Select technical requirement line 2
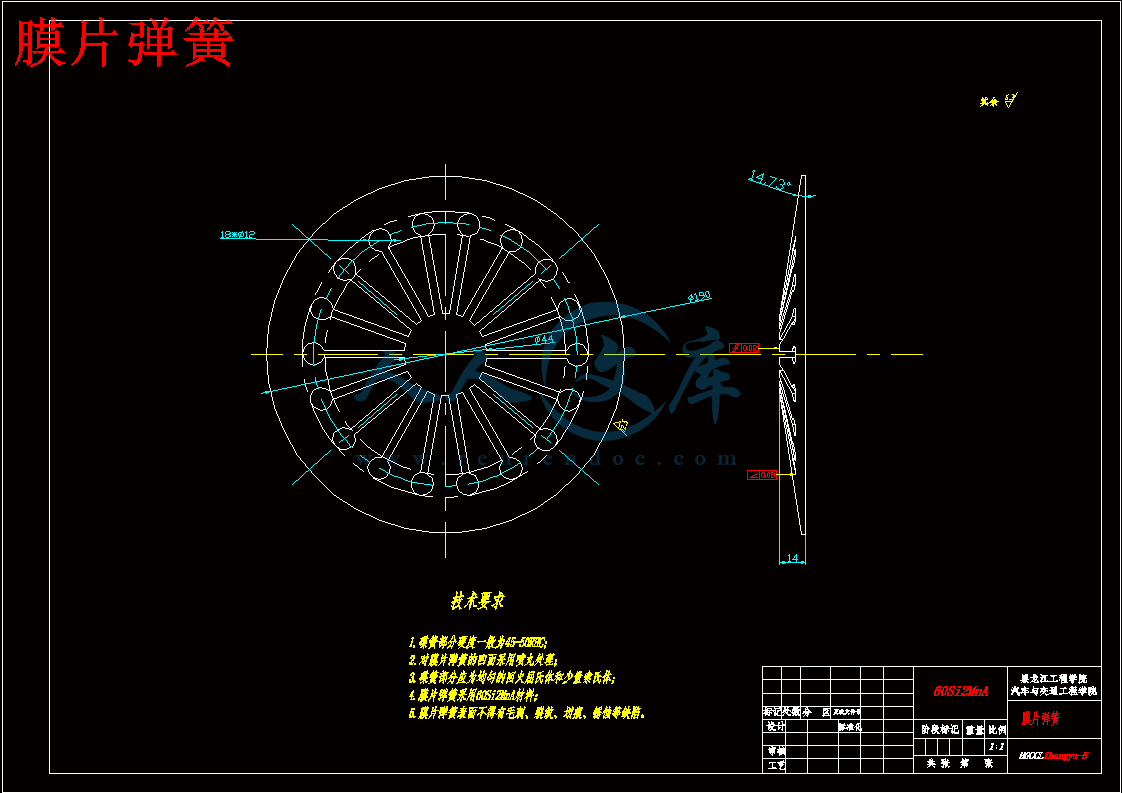Screen dimensions: 1122x793 point(483,660)
